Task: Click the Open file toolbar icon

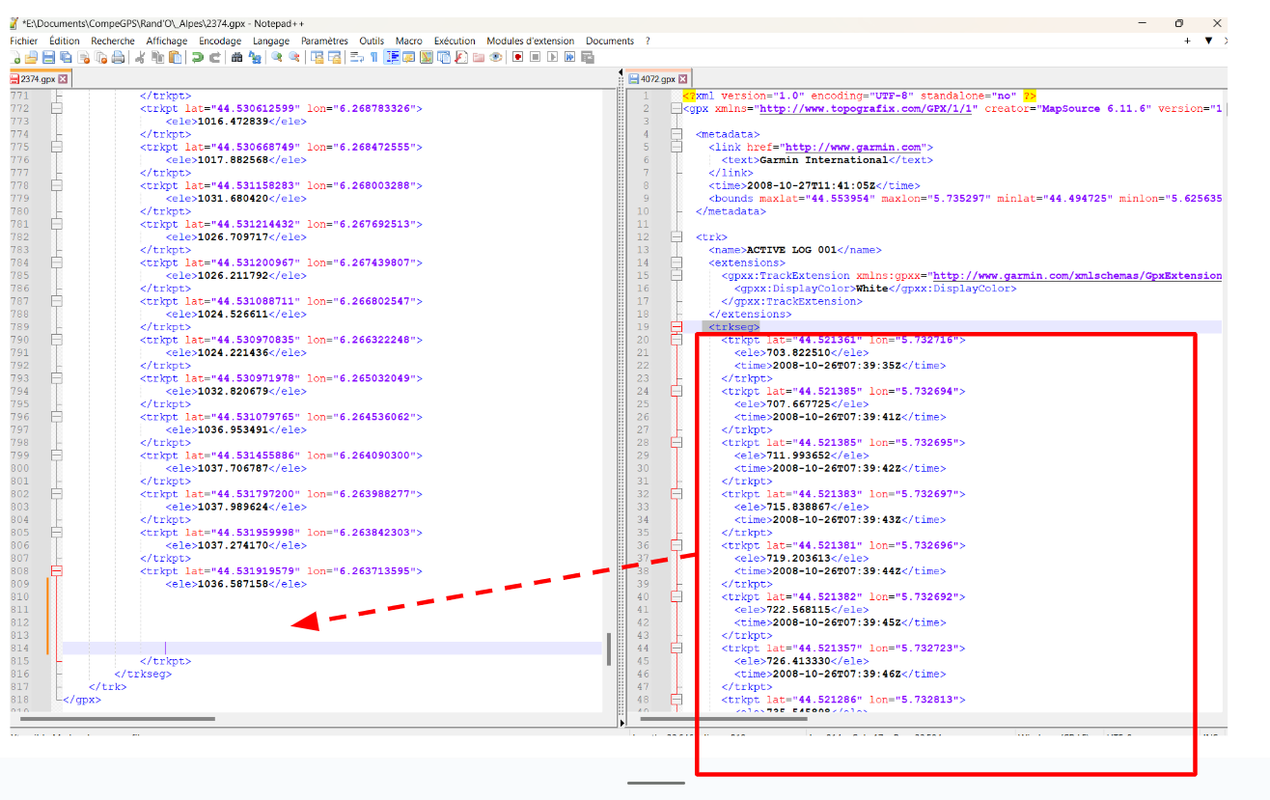Action: coord(31,58)
